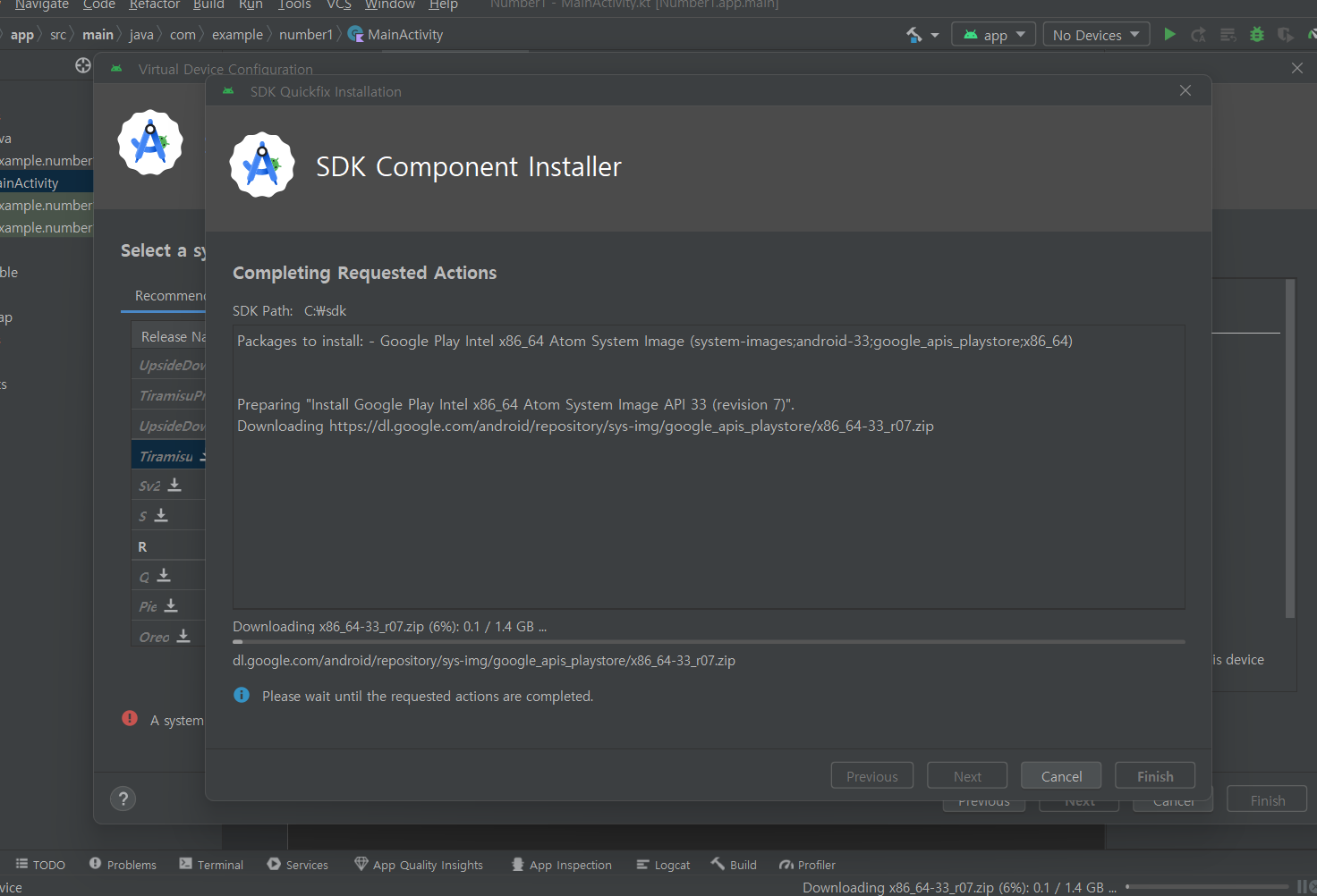Viewport: 1317px width, 896px height.
Task: Open the App Quality Insights tool window
Action: pyautogui.click(x=419, y=865)
